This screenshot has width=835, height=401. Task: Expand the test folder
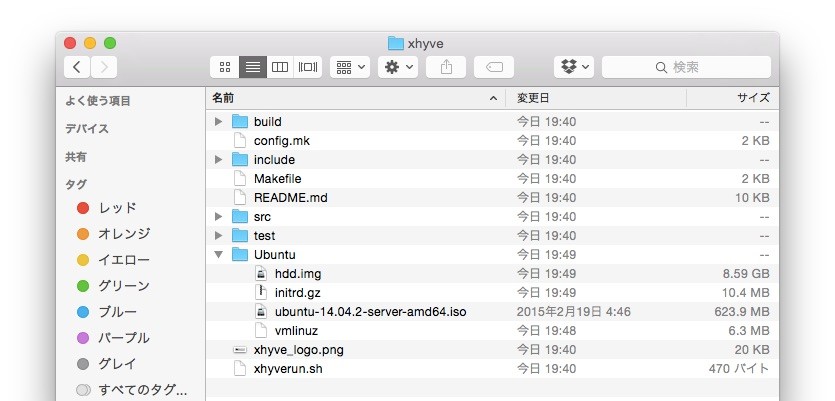pos(218,236)
